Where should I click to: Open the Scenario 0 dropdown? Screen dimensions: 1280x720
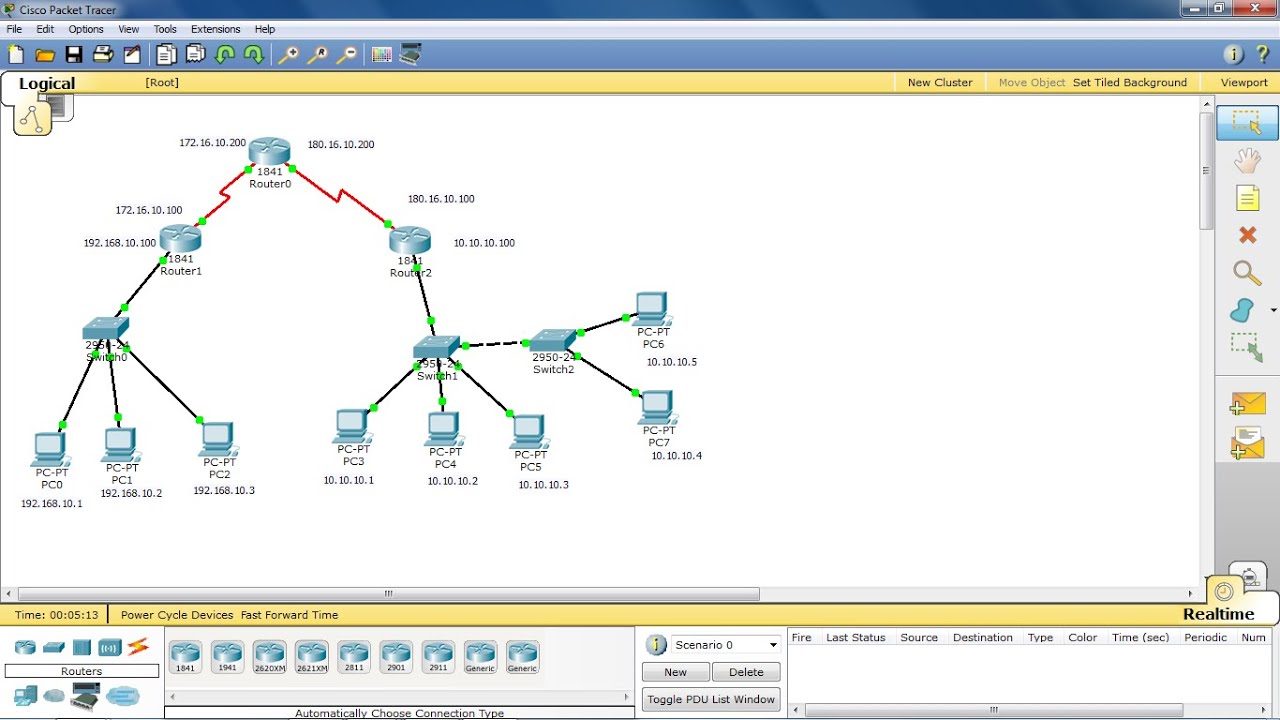[x=725, y=645]
